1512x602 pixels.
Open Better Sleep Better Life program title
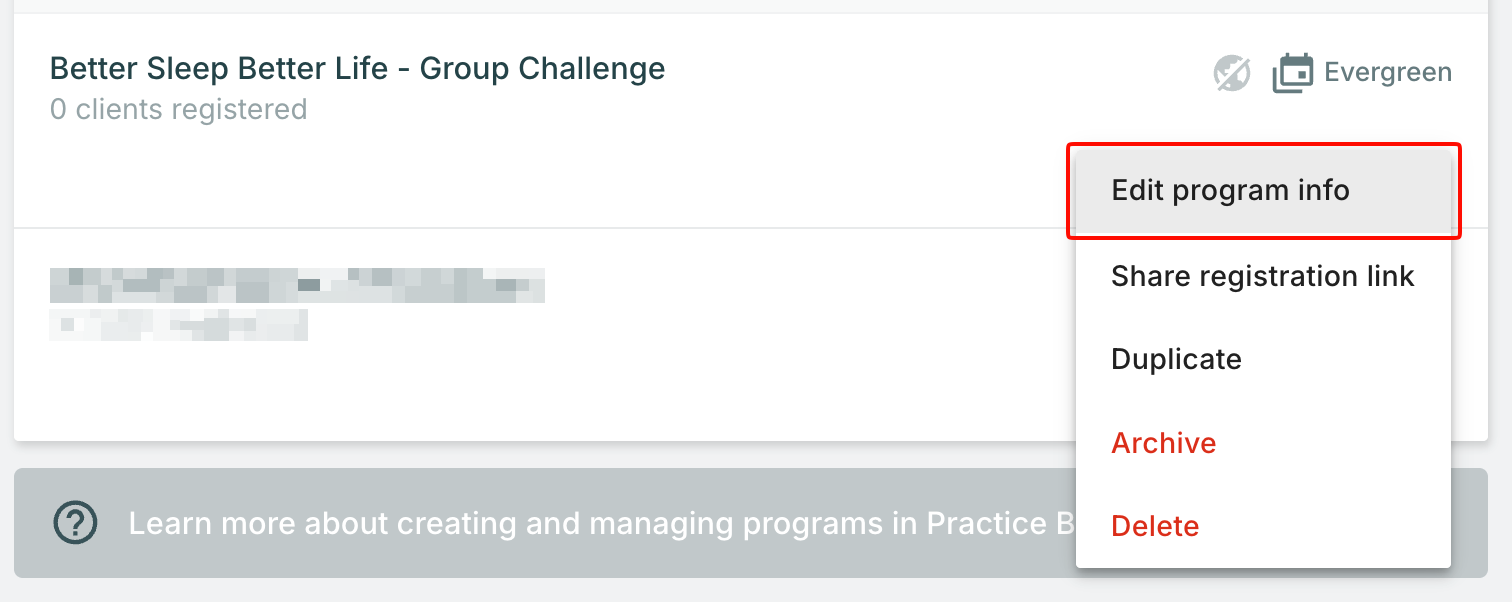click(x=357, y=69)
